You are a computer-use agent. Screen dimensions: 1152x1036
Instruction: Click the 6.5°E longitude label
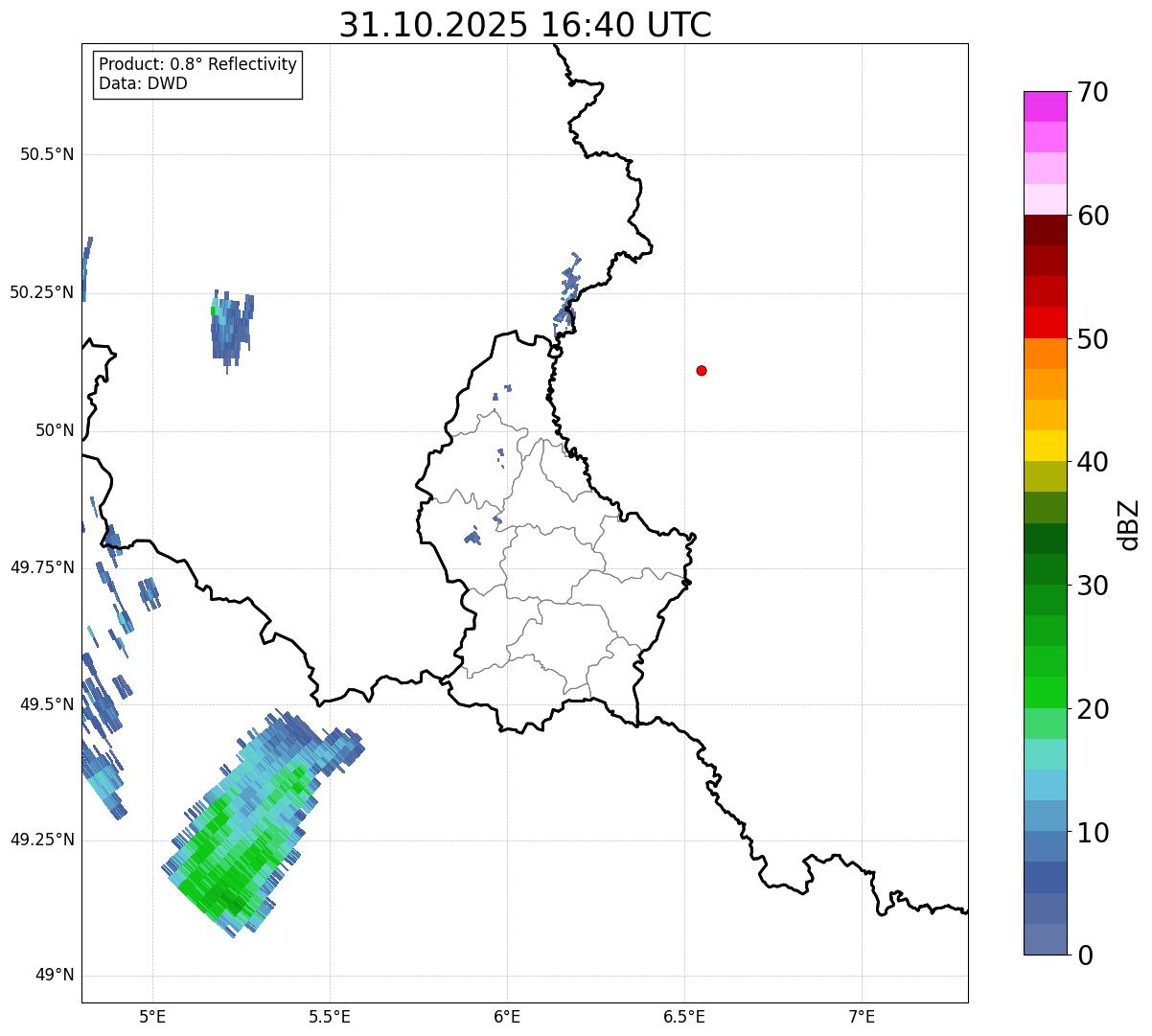(x=684, y=1016)
